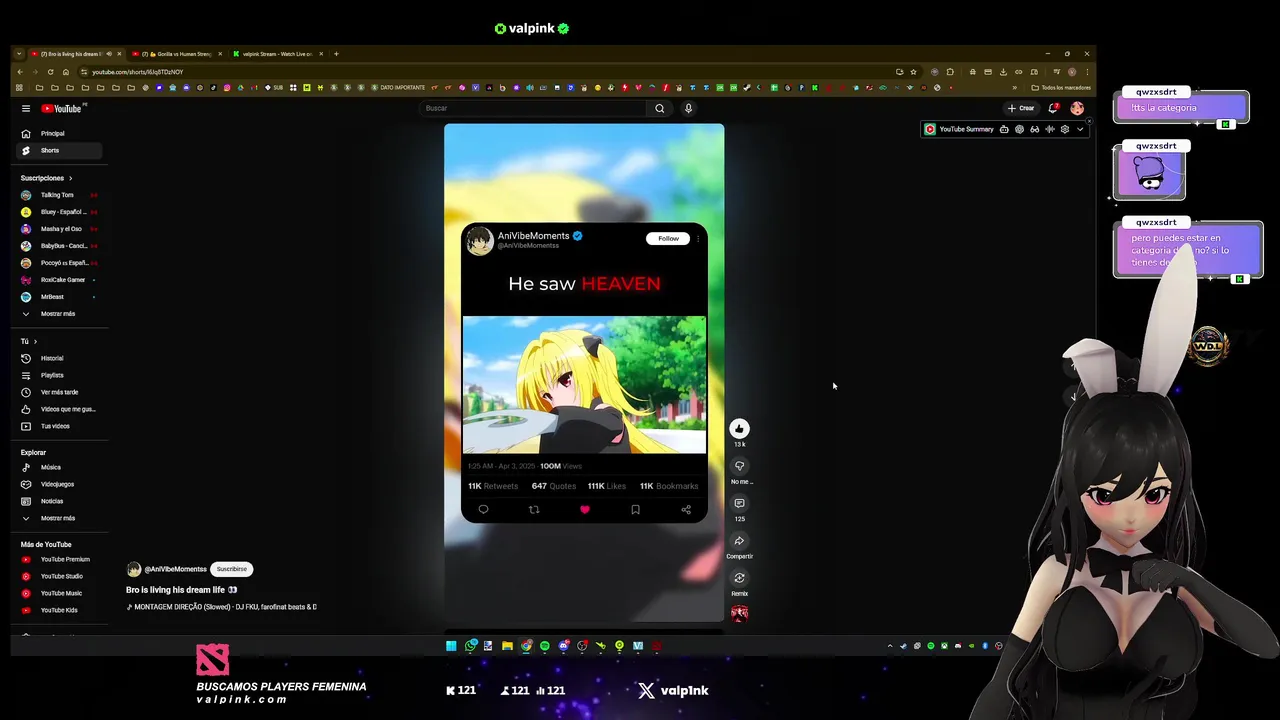Open YouTube Kids link
This screenshot has height=720, width=1280.
(x=59, y=610)
